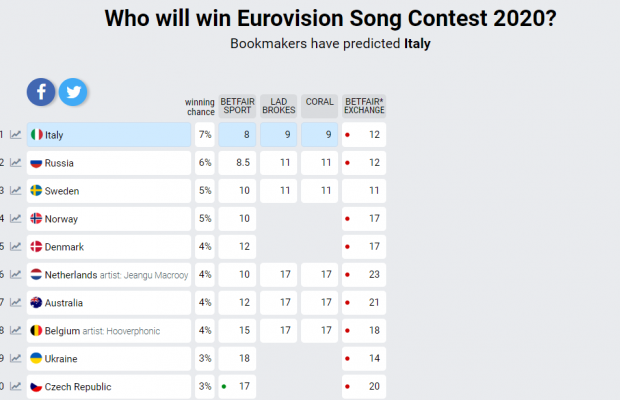Click Russia's Betfair Sport odds 8.5

point(237,163)
